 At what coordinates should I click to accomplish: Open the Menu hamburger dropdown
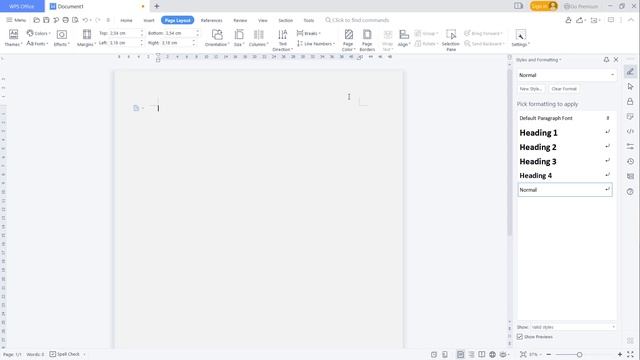(x=16, y=20)
